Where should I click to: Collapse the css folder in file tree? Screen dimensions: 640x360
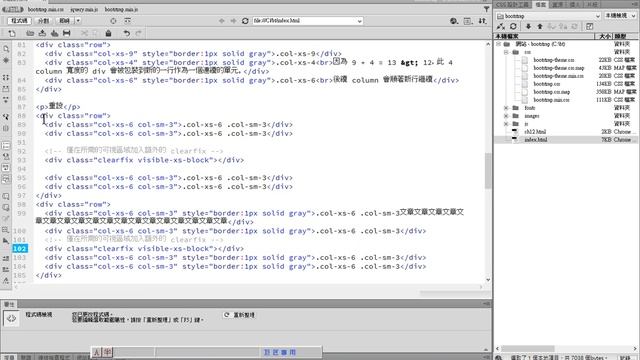tap(506, 52)
